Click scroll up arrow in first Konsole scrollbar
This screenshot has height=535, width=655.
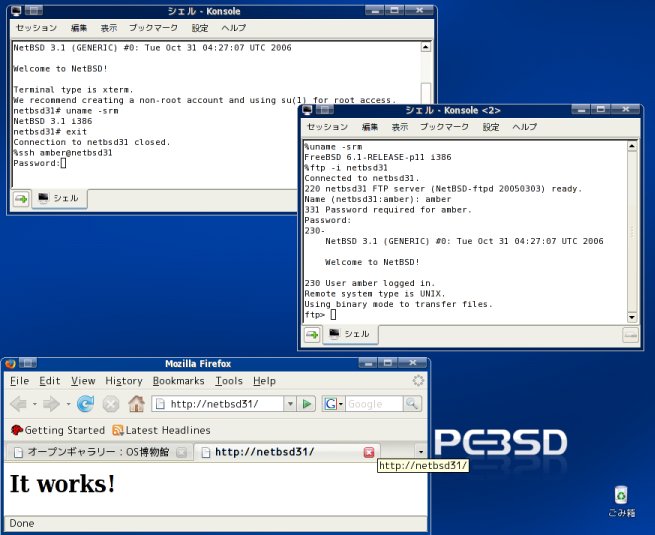426,47
